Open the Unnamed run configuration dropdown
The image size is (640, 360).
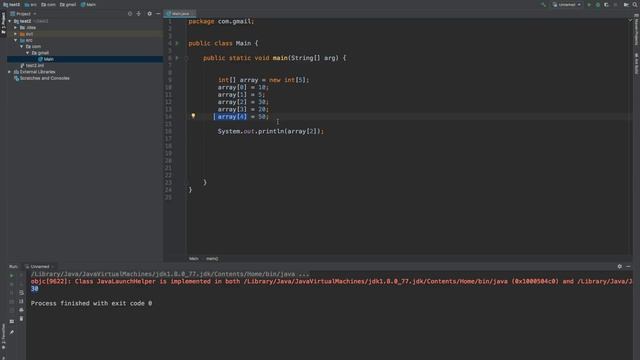[567, 4]
